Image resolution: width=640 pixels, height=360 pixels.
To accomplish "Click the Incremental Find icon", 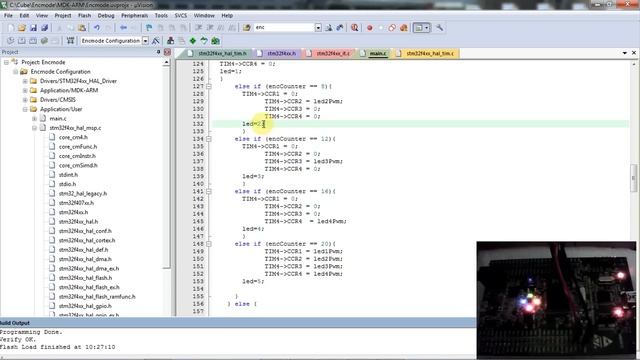I will [340, 28].
